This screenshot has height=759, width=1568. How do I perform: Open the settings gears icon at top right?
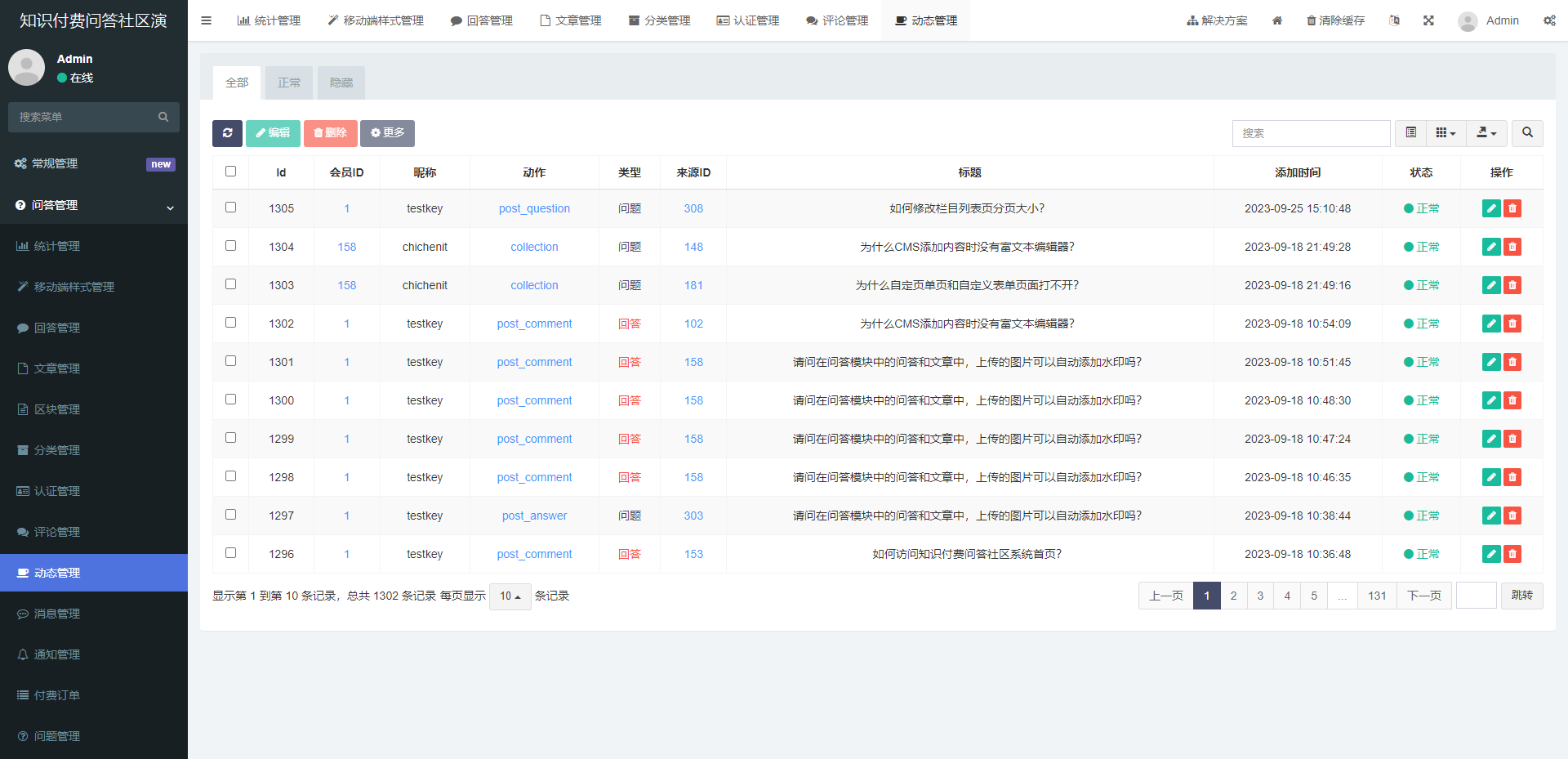1549,20
